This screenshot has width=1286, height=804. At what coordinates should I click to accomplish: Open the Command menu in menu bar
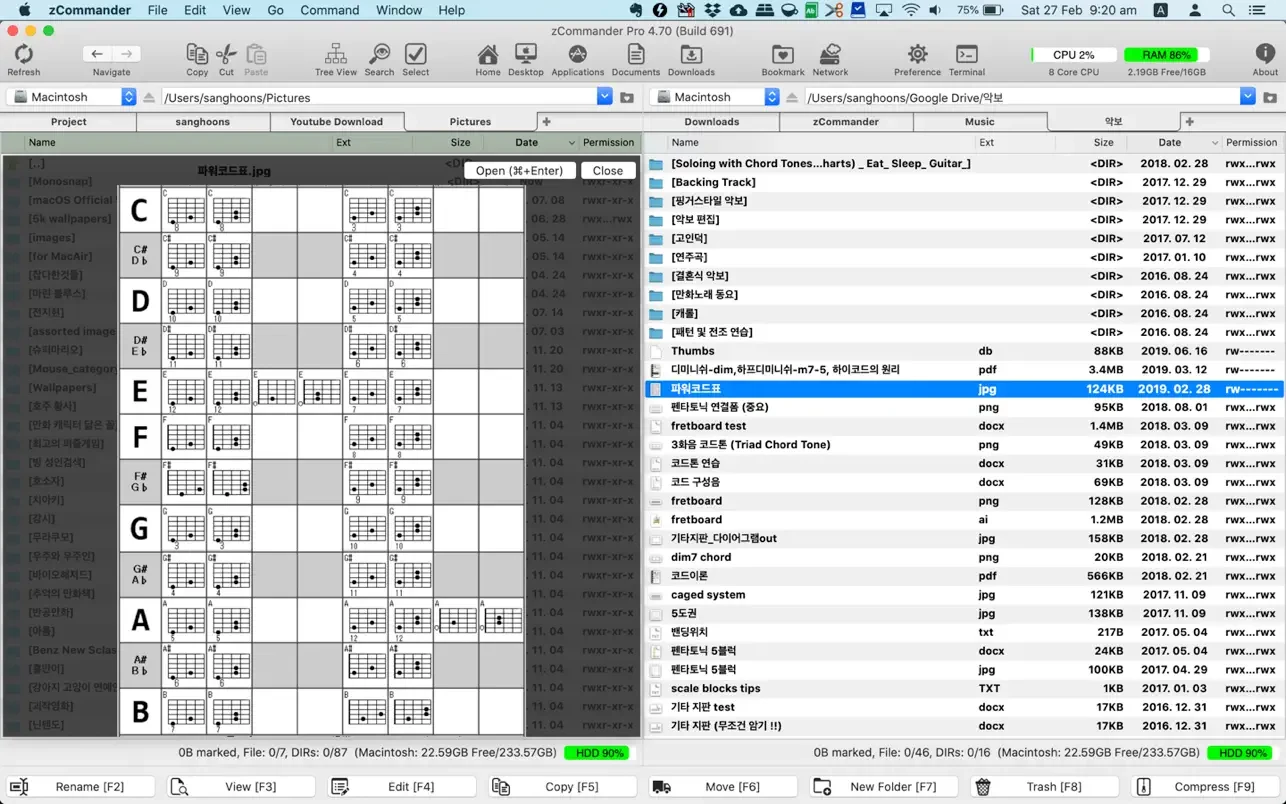pos(329,10)
